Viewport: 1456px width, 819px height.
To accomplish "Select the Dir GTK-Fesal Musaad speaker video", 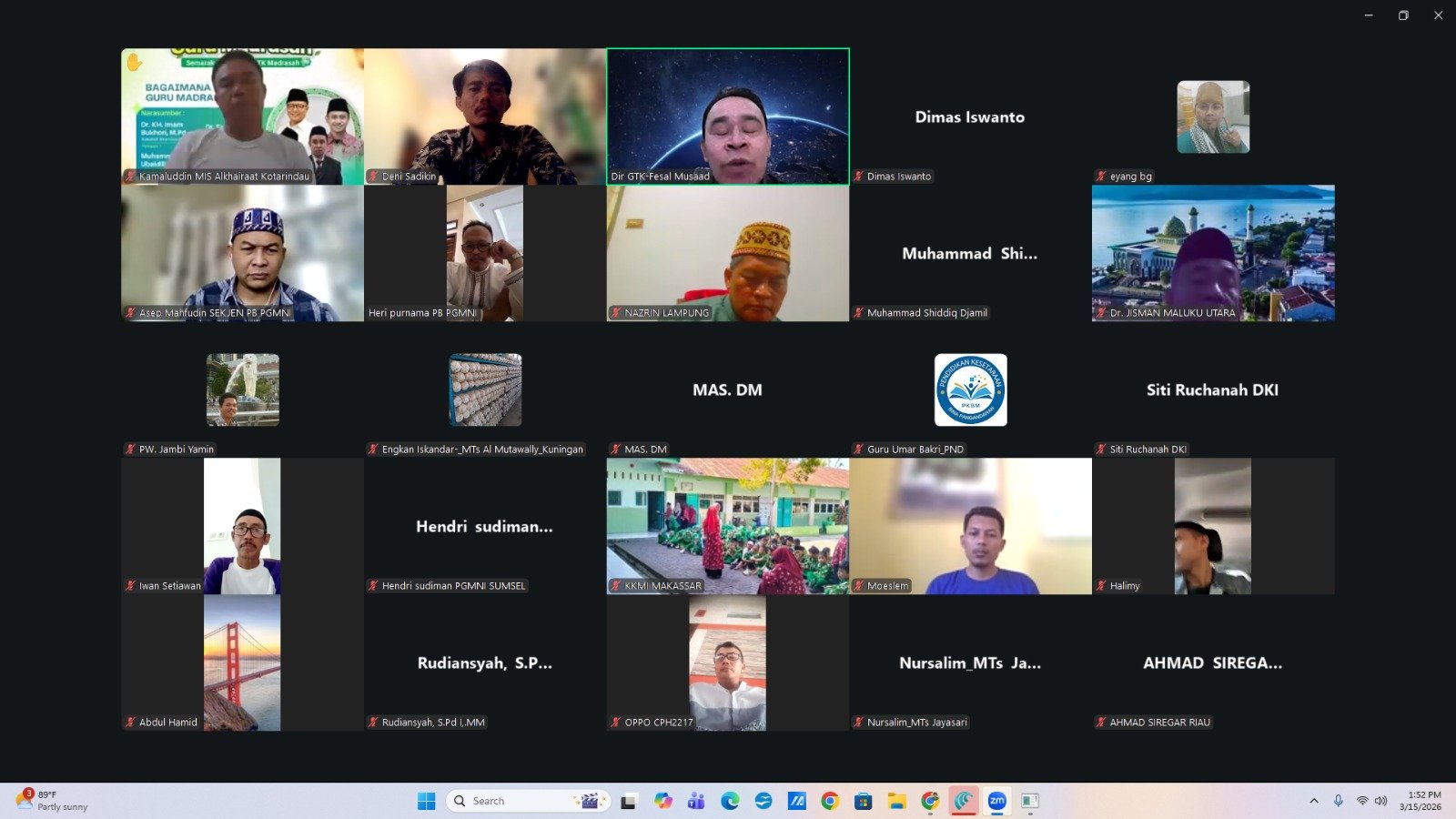I will pos(728,116).
